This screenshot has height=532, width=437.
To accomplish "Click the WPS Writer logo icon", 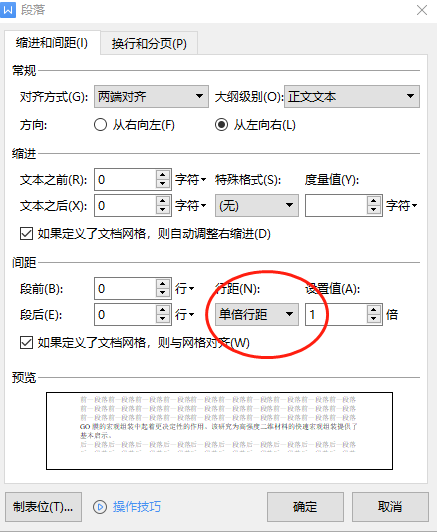I will click(8, 10).
